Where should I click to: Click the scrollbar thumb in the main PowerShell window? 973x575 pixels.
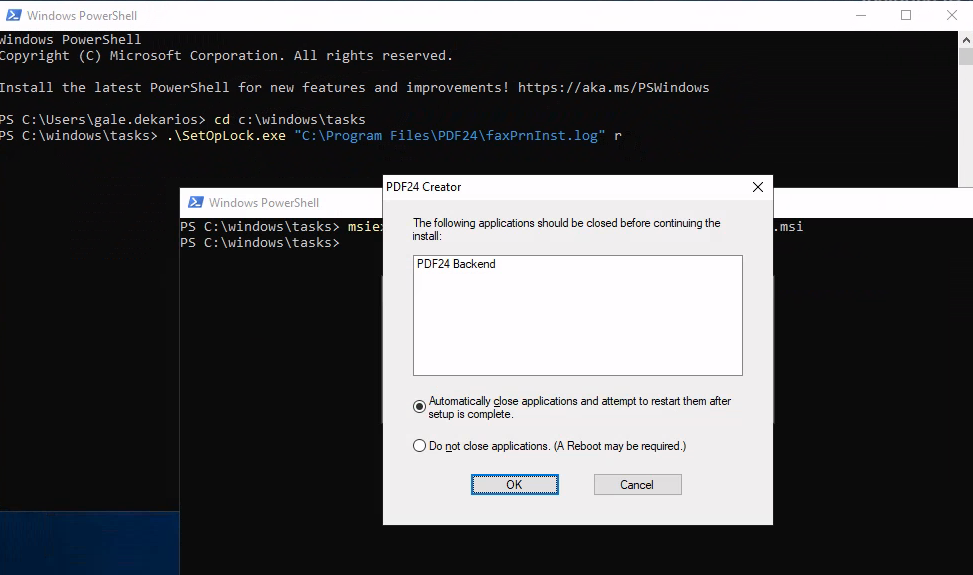(966, 56)
